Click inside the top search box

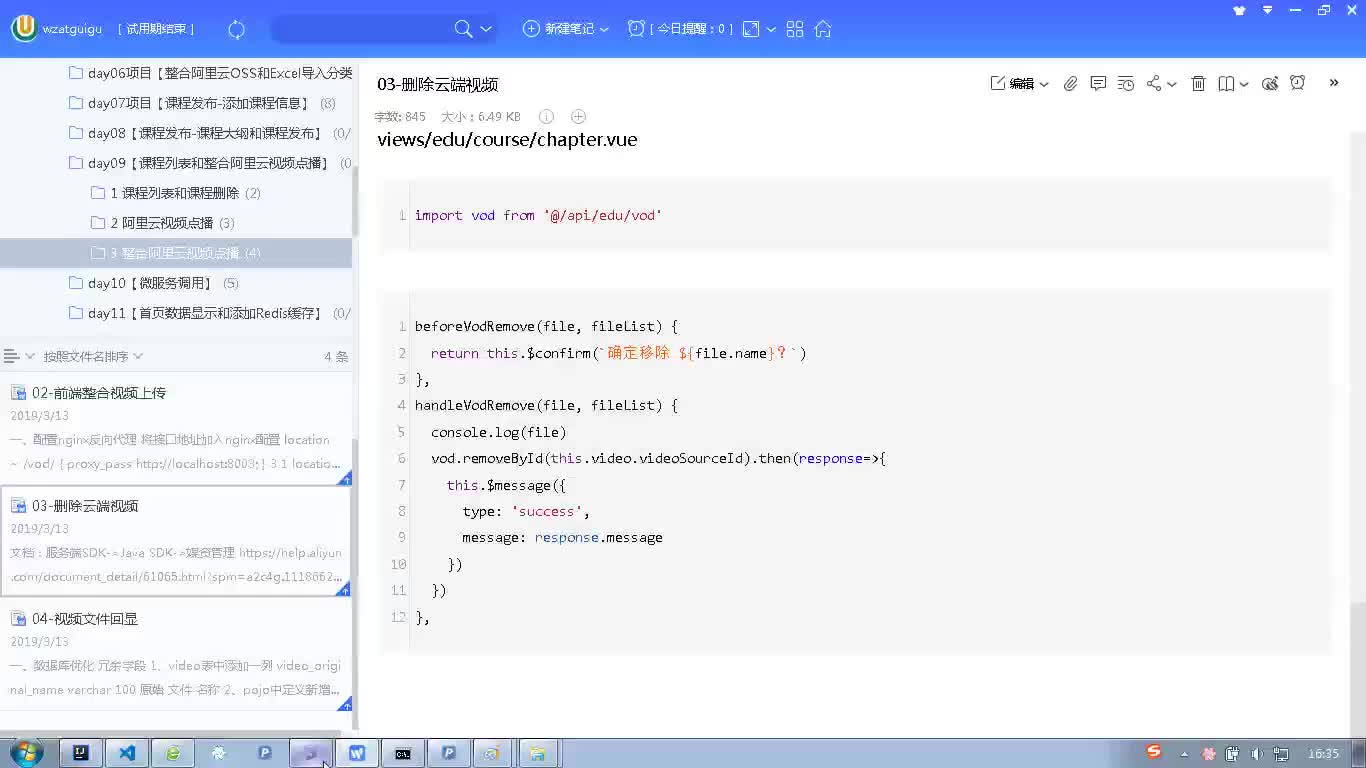[x=360, y=29]
